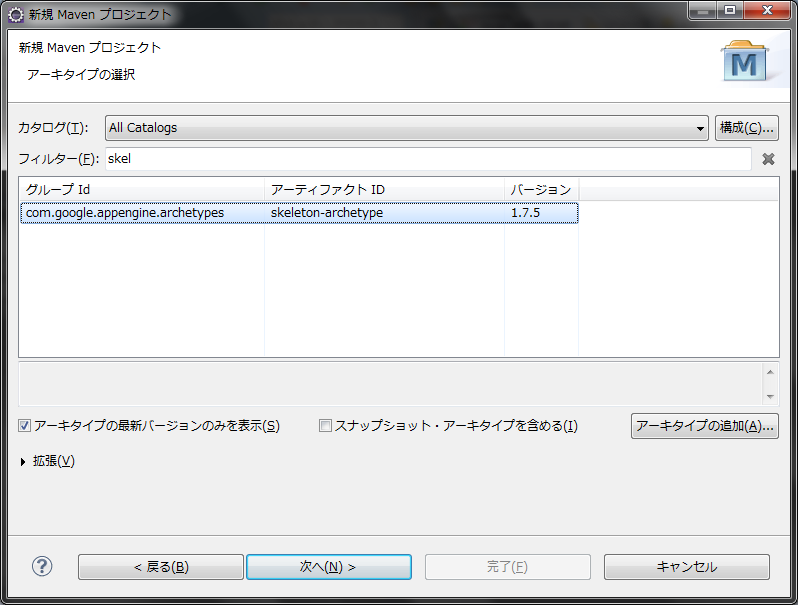Click the Maven M wizard banner icon
Screen dimensions: 798x605
pyautogui.click(x=744, y=62)
